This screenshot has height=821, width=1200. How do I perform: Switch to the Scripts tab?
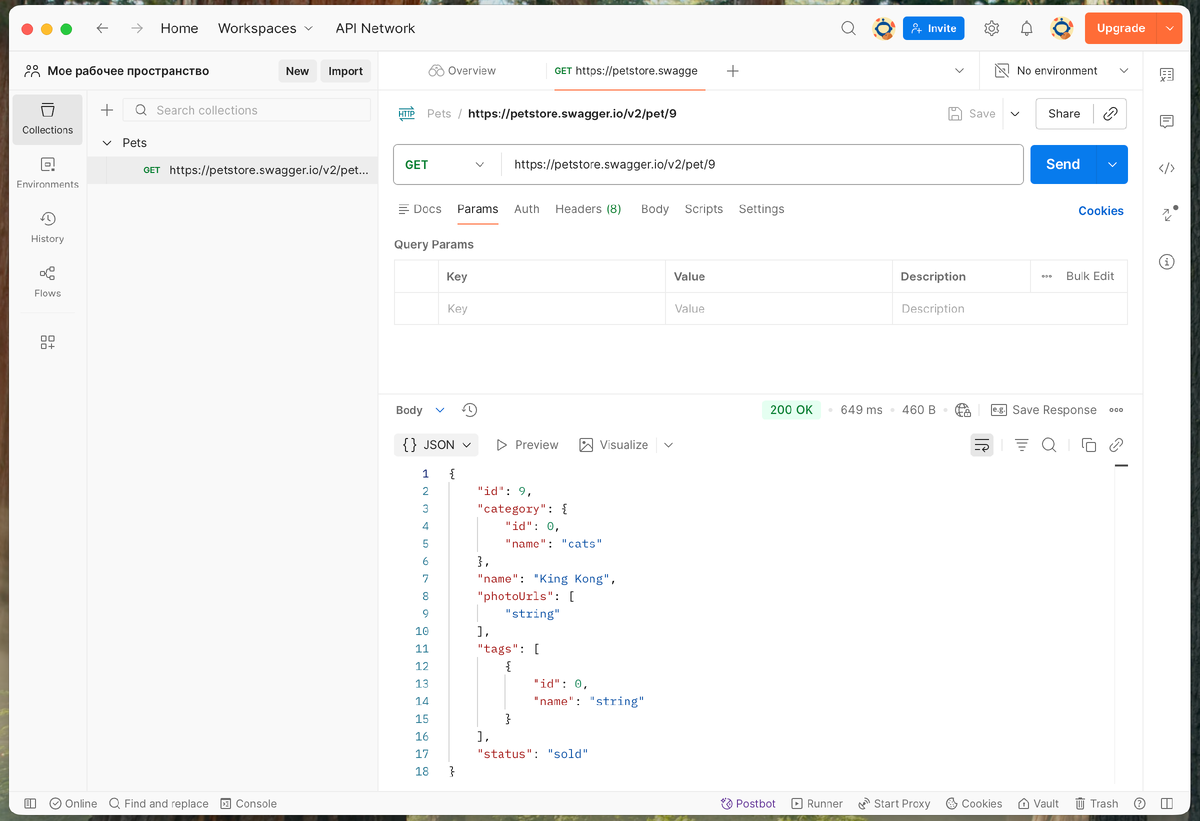704,209
